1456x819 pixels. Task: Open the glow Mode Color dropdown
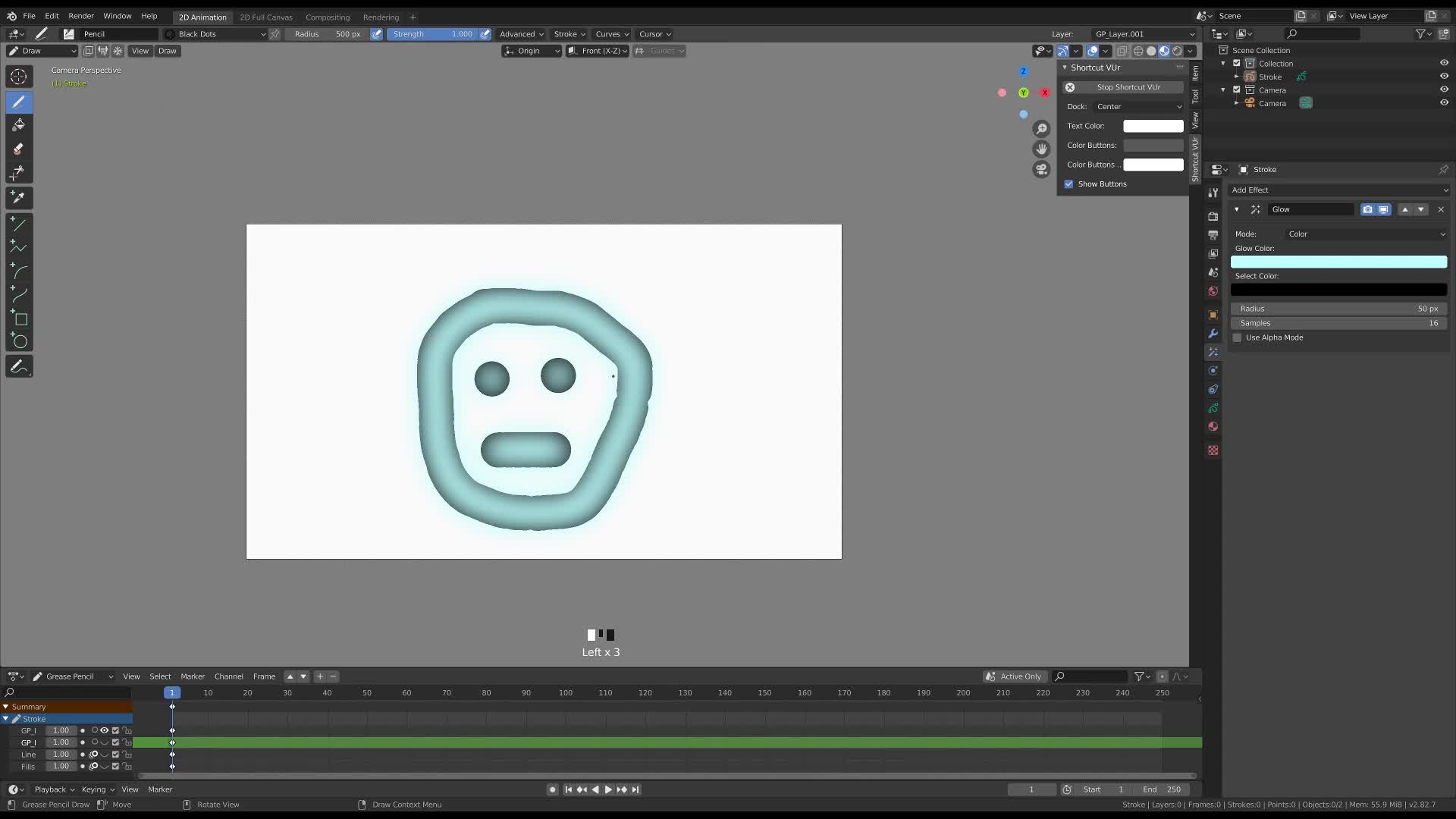pyautogui.click(x=1365, y=234)
